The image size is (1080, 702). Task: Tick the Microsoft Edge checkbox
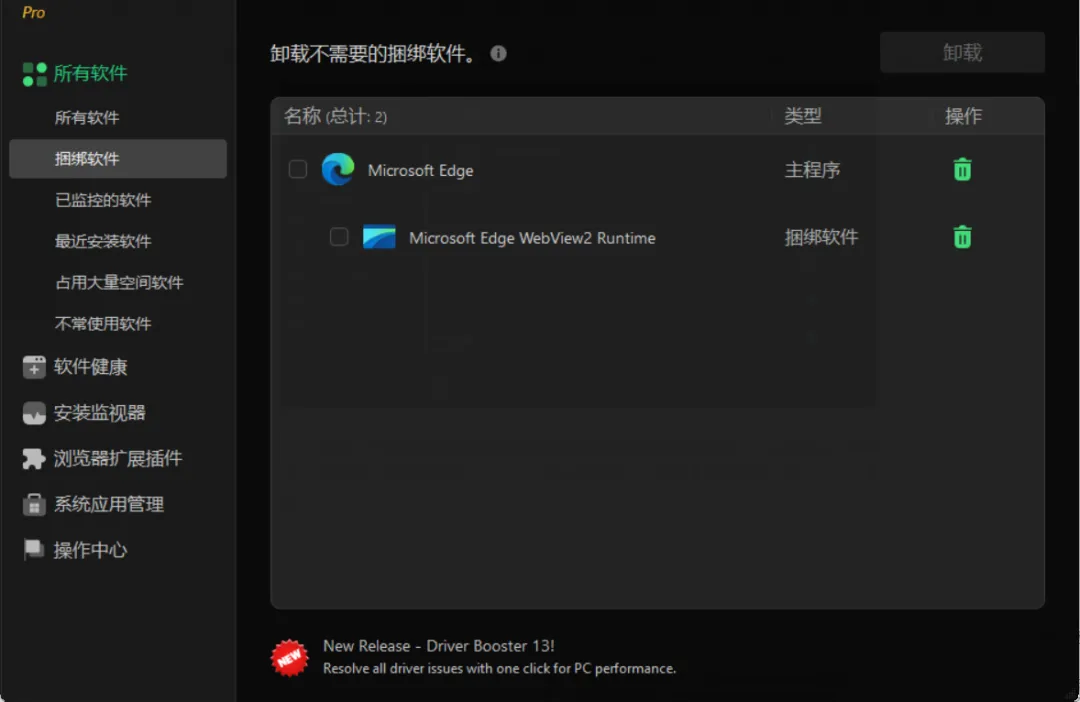(298, 169)
